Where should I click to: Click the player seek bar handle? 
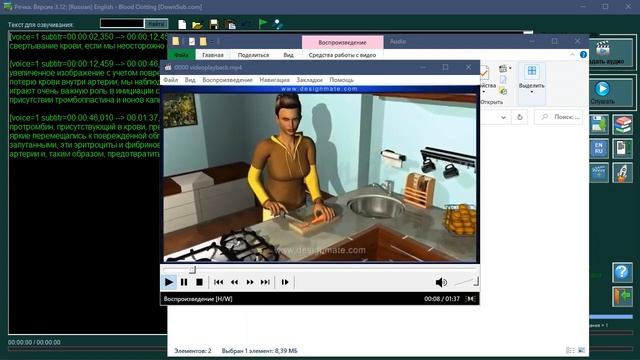tap(193, 270)
